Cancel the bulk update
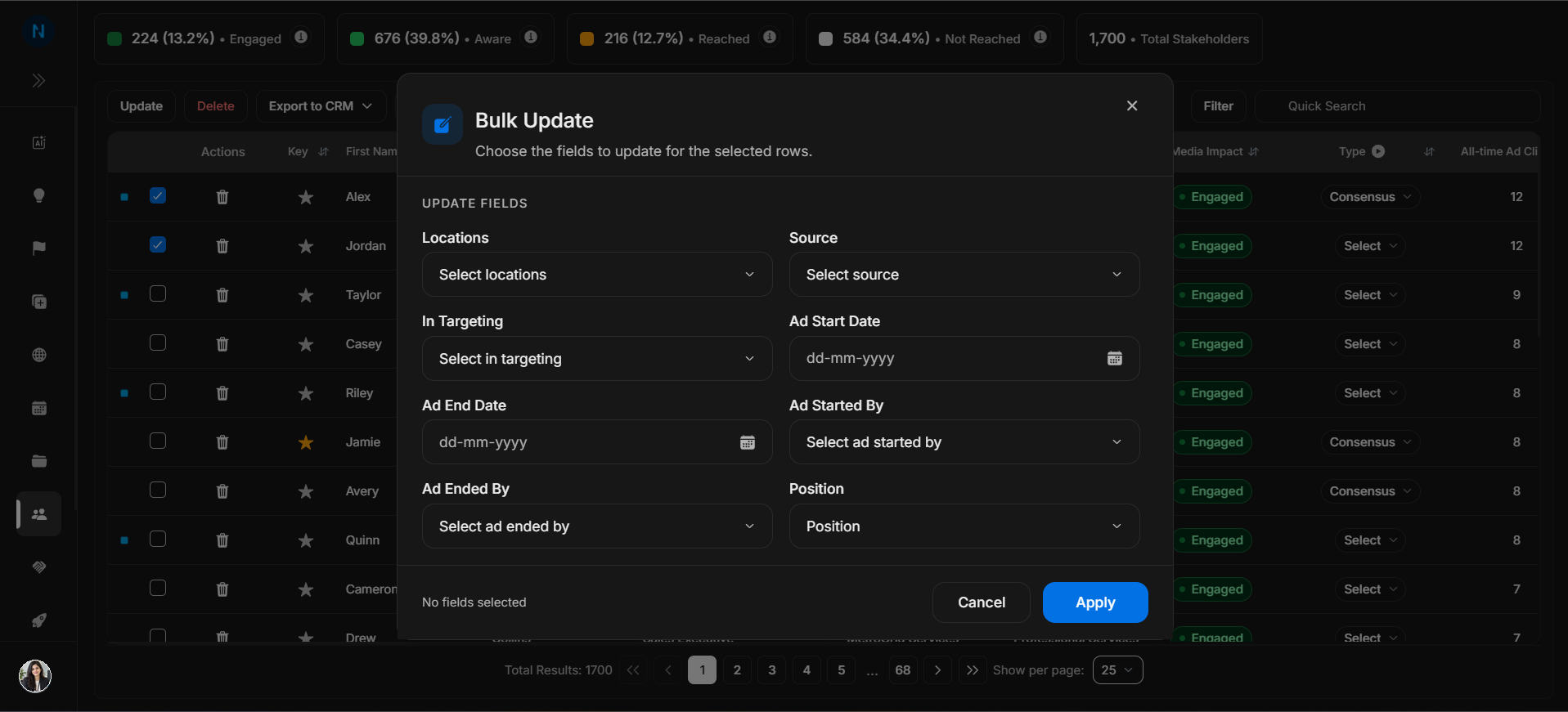The width and height of the screenshot is (1568, 712). (982, 602)
